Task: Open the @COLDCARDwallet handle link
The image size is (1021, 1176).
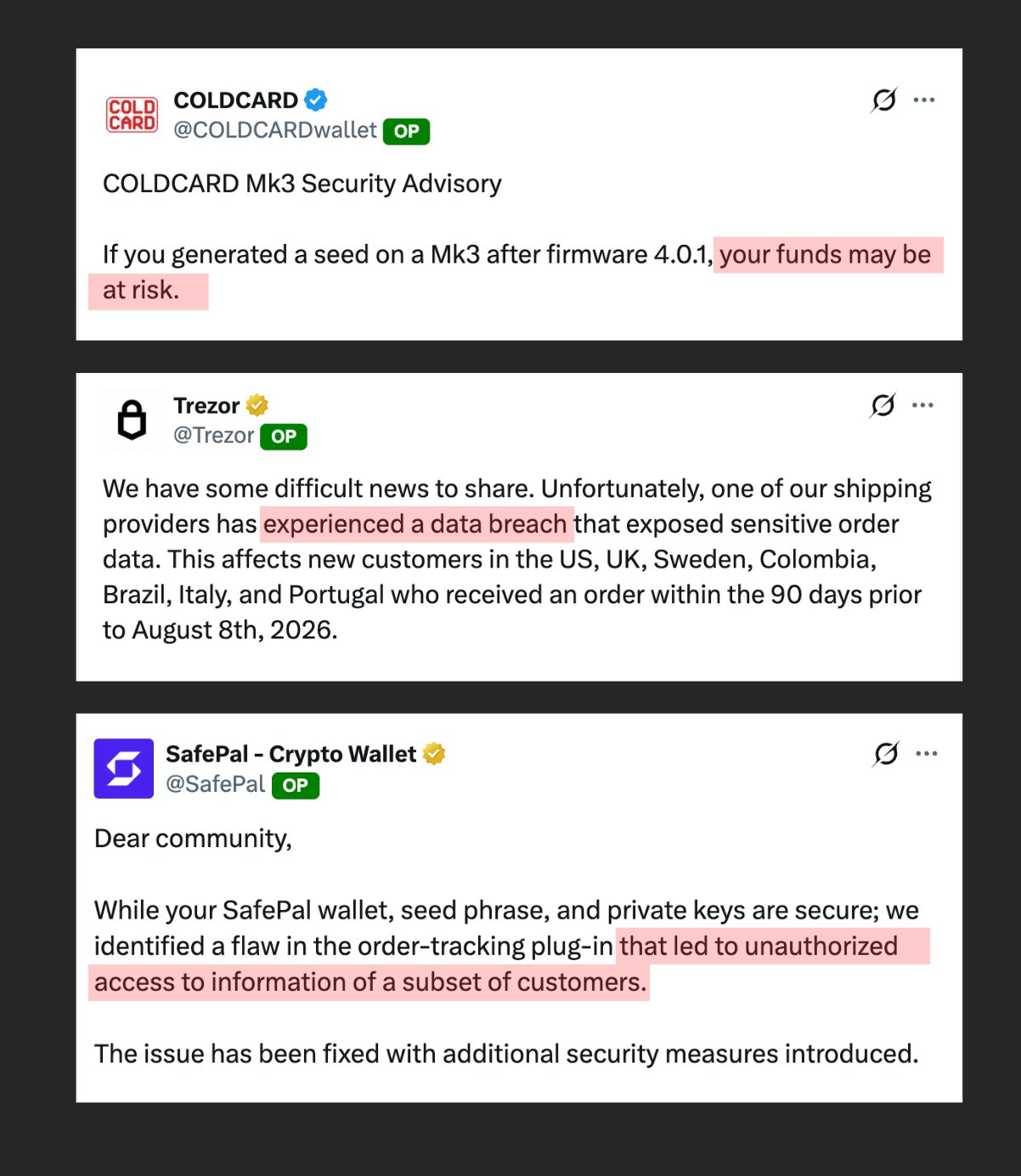Action: tap(274, 130)
